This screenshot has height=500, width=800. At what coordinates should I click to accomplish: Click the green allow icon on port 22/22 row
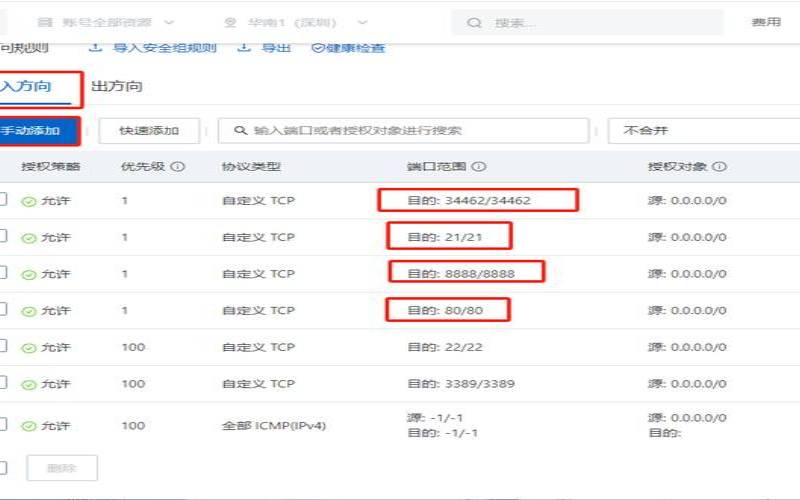click(29, 348)
